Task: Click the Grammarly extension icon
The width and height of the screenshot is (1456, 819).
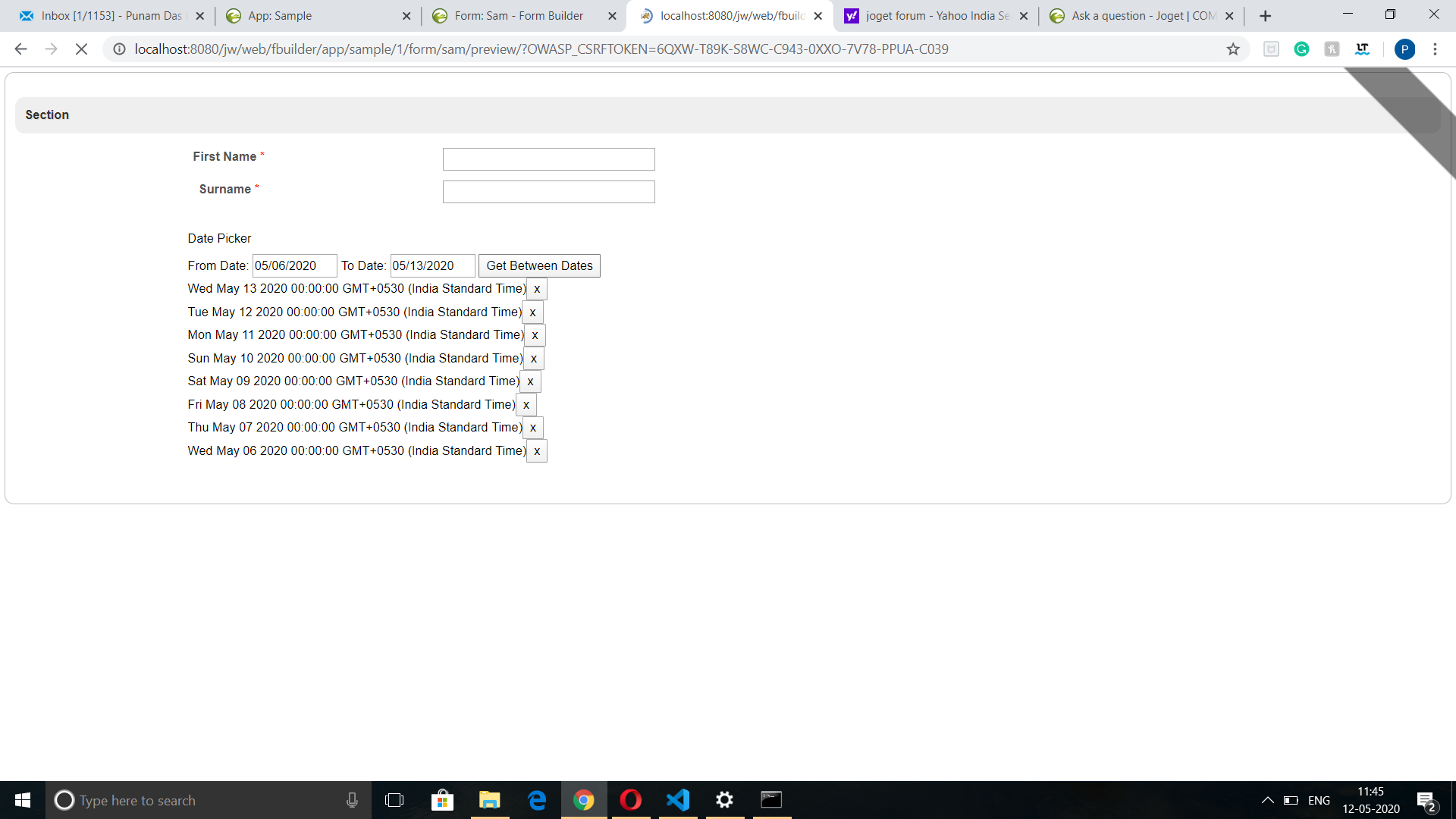Action: tap(1301, 49)
